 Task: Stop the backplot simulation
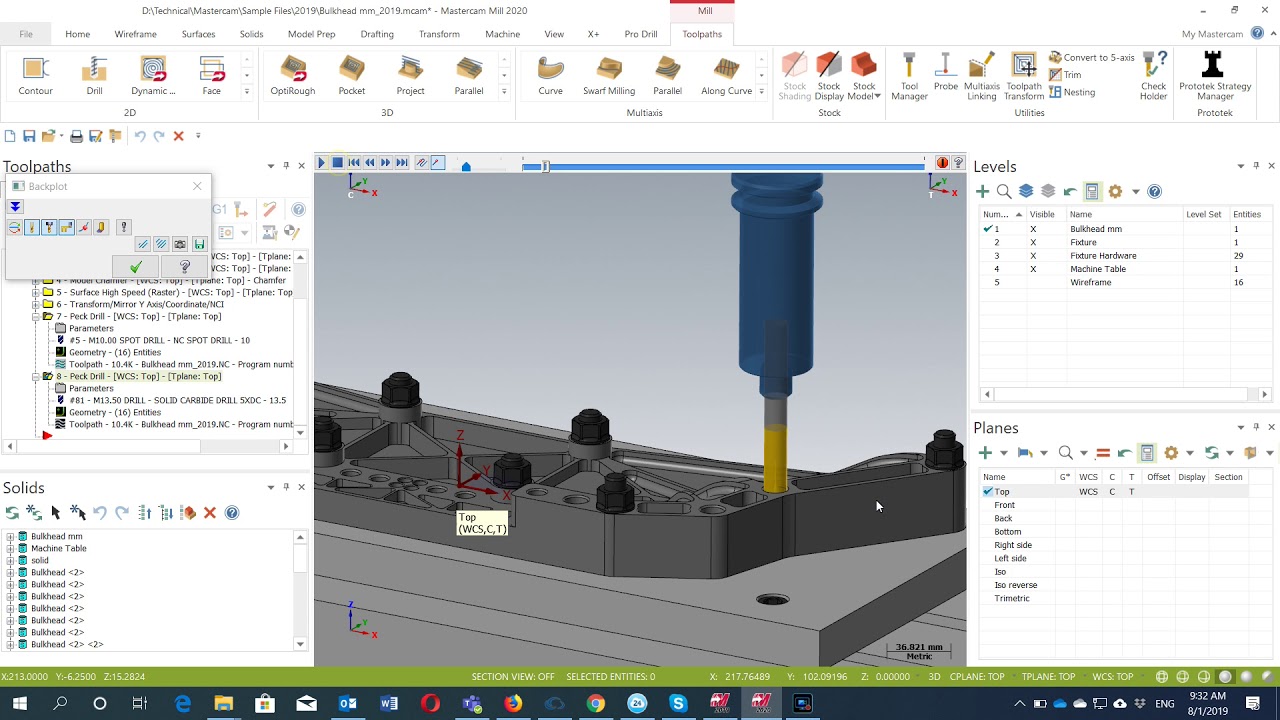click(x=338, y=163)
